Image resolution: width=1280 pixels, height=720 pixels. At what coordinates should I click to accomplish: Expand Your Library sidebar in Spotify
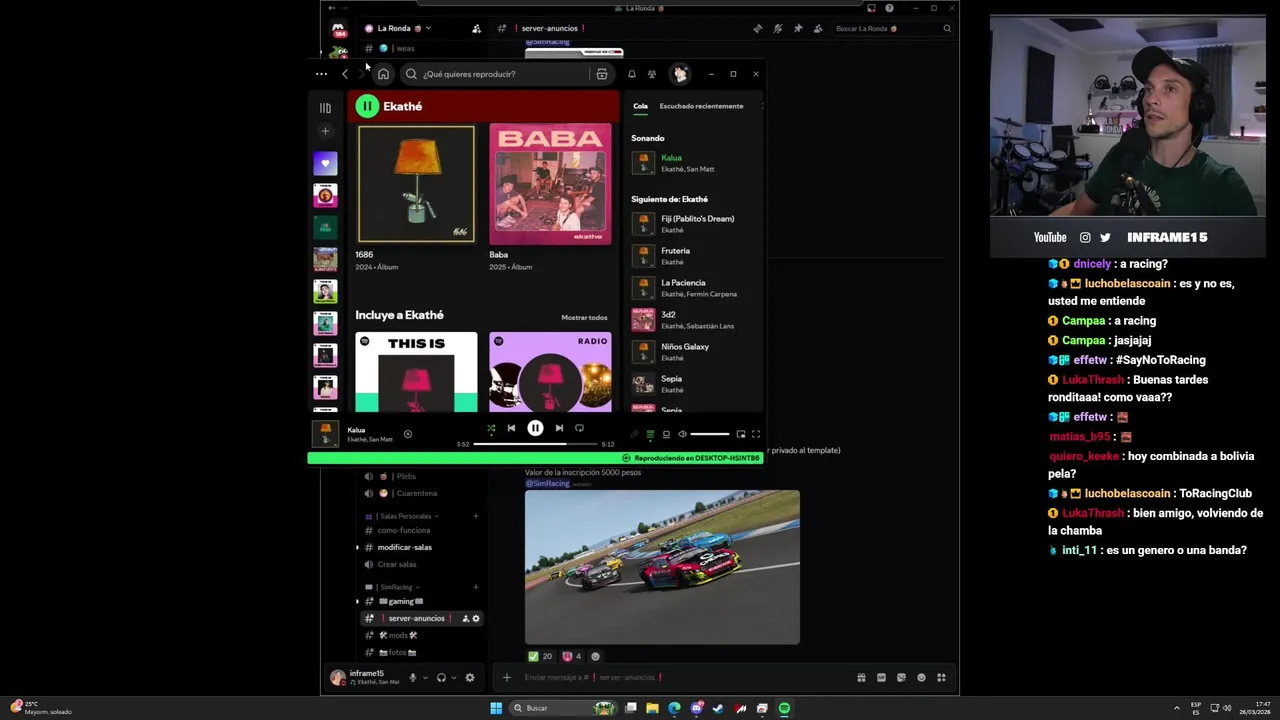[325, 108]
